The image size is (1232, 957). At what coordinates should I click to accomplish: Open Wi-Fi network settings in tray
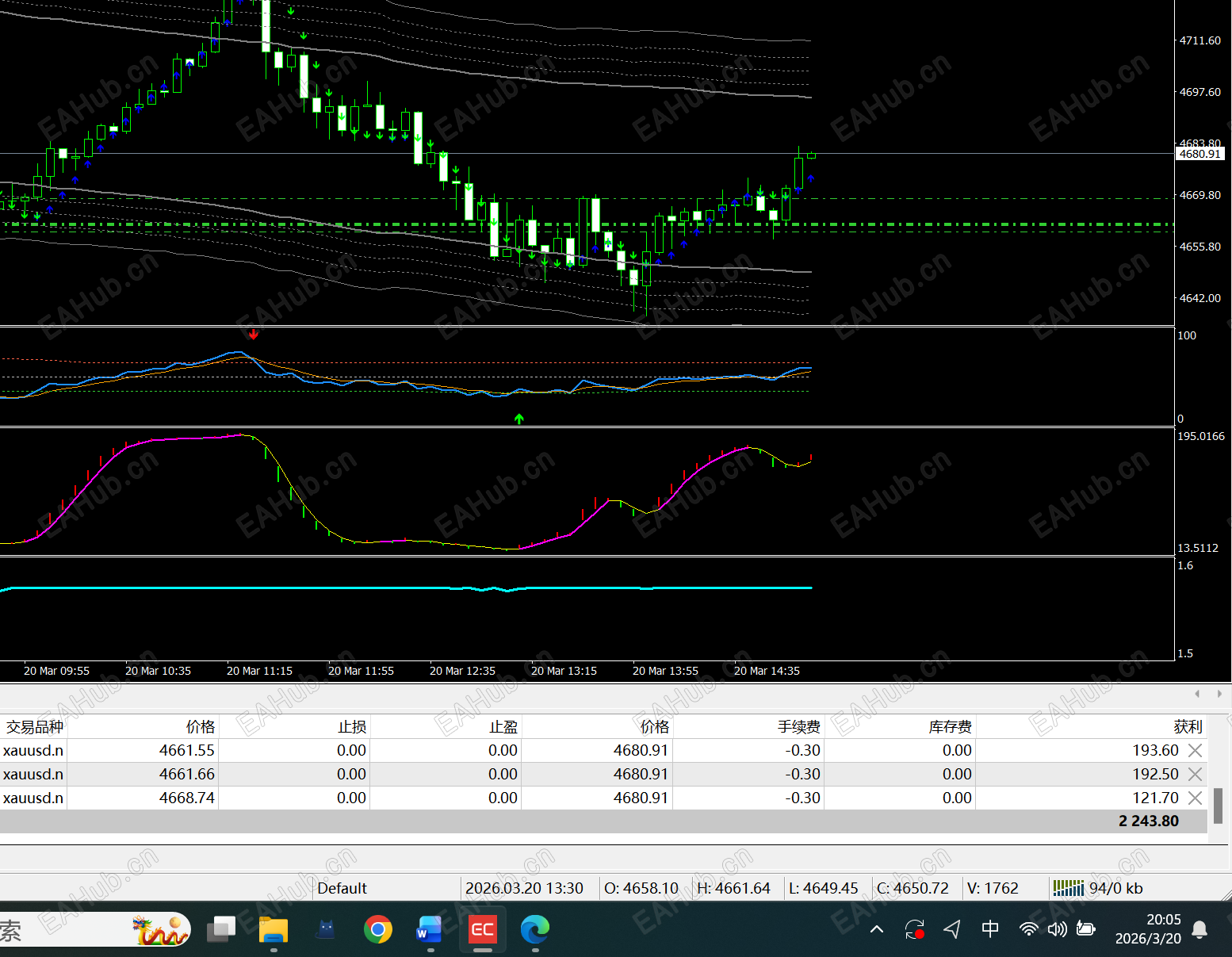[x=1028, y=928]
